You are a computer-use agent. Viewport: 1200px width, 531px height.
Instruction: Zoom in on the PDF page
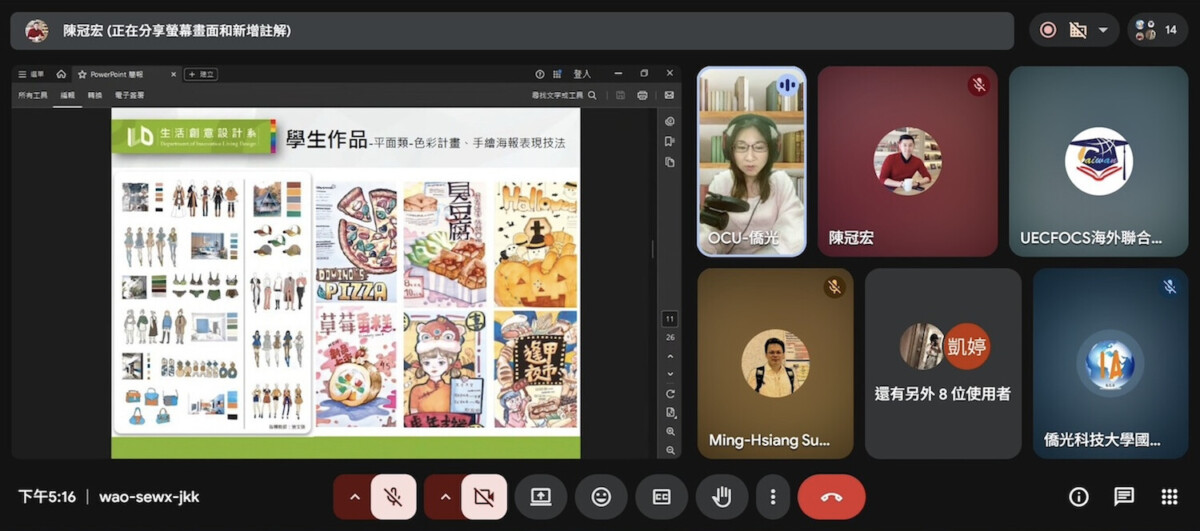670,431
